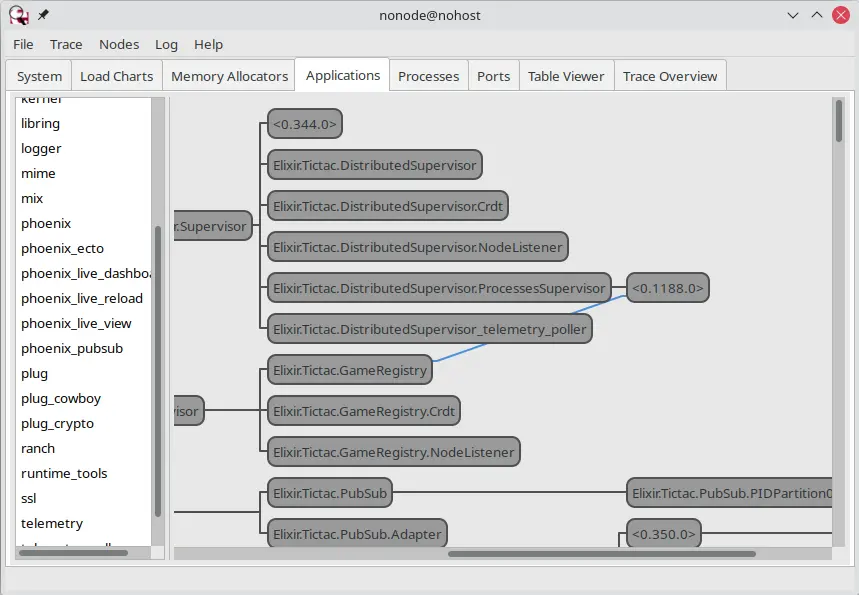Open the File menu
Viewport: 859px width, 595px height.
(x=23, y=44)
